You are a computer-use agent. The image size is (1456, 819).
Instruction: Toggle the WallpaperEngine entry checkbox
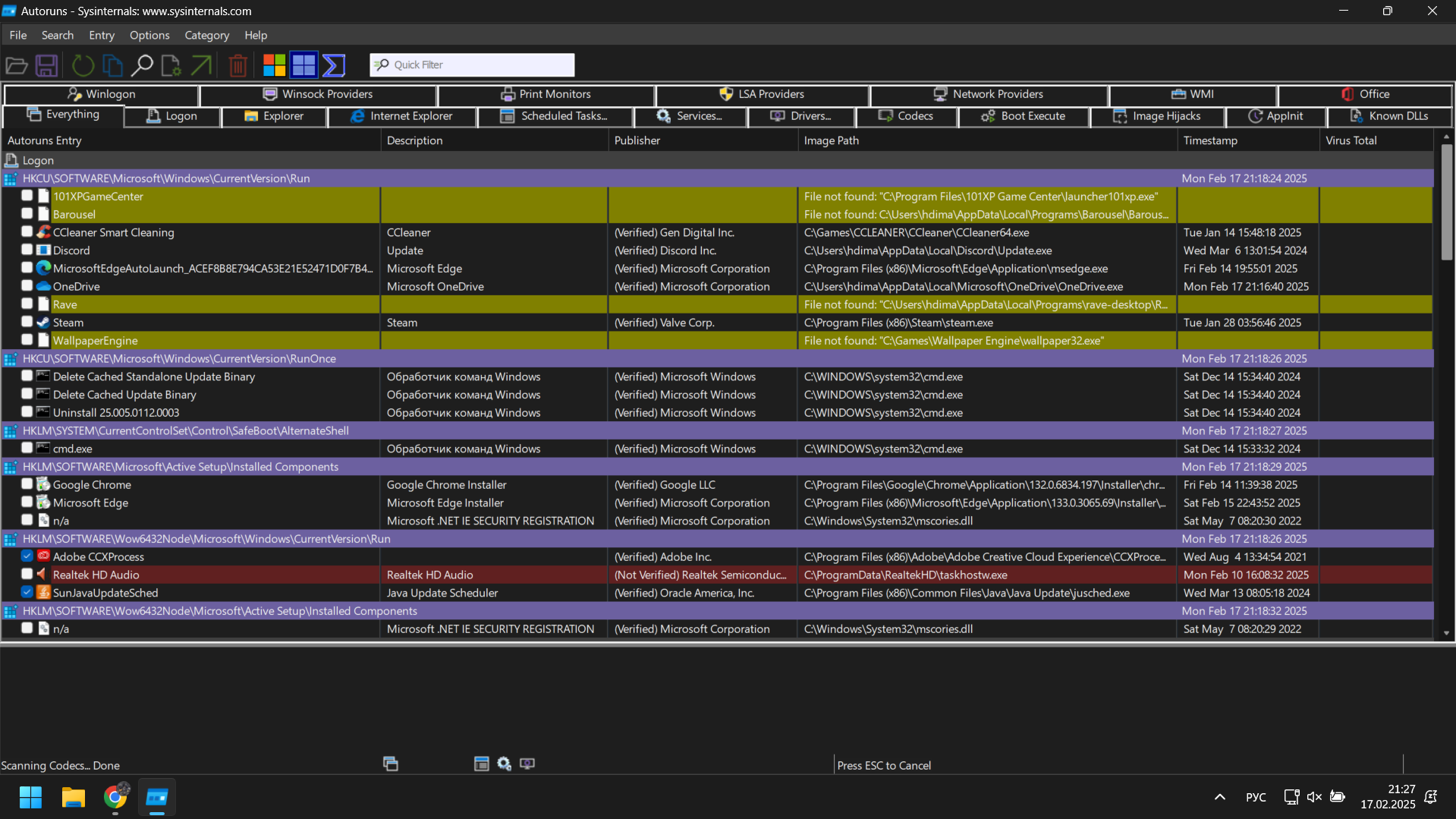[x=27, y=340]
